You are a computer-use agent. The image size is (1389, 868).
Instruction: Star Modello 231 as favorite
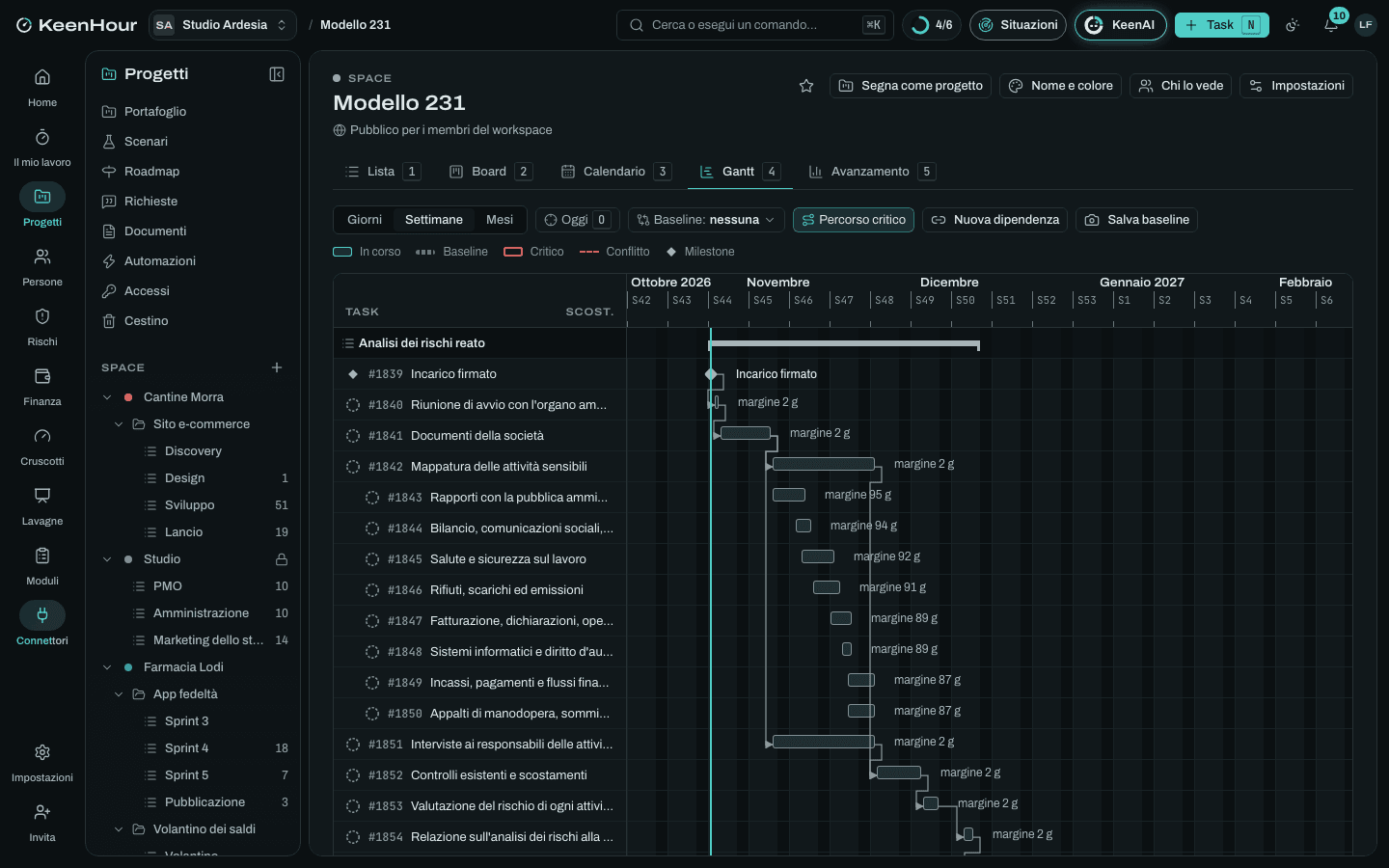806,86
